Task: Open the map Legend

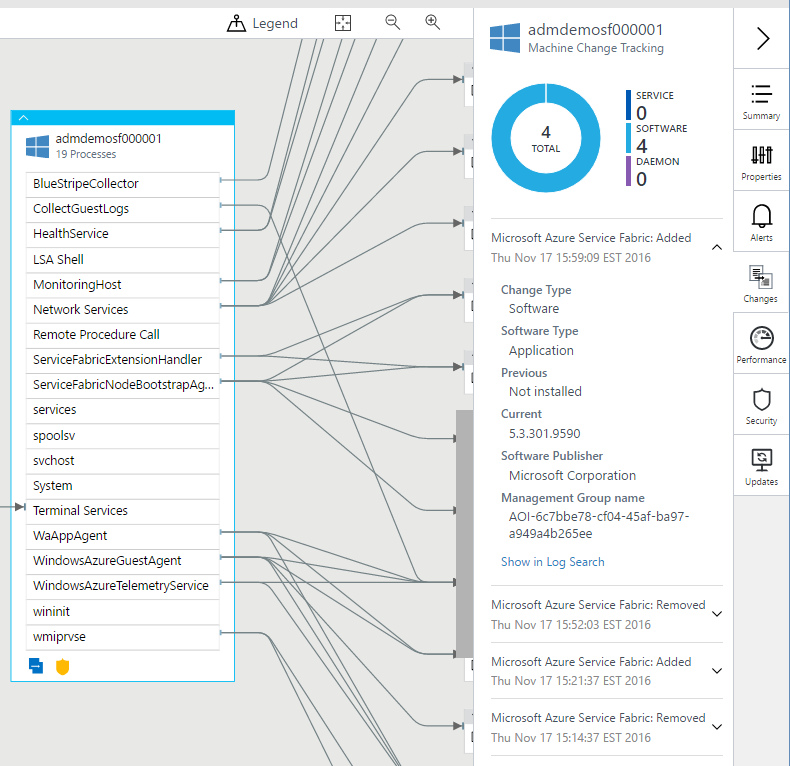Action: pyautogui.click(x=262, y=23)
